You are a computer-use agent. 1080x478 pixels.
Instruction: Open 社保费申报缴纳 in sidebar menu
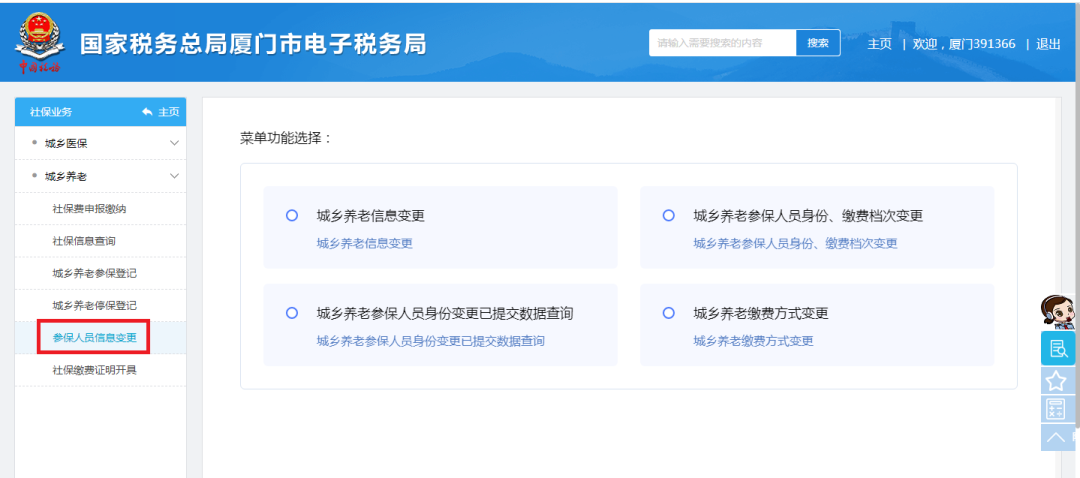[x=89, y=209]
